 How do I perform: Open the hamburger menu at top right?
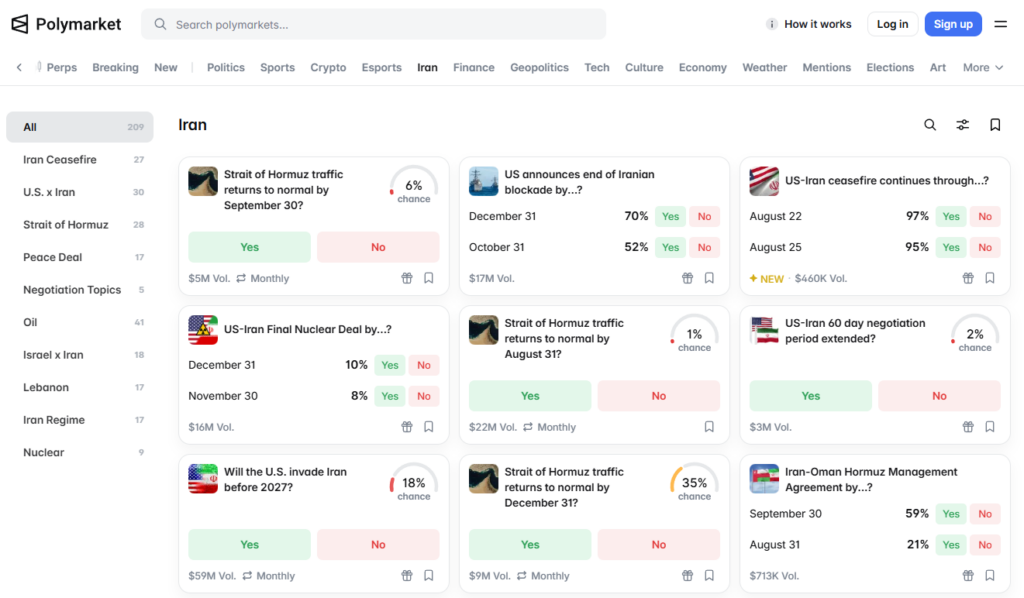tap(1000, 24)
